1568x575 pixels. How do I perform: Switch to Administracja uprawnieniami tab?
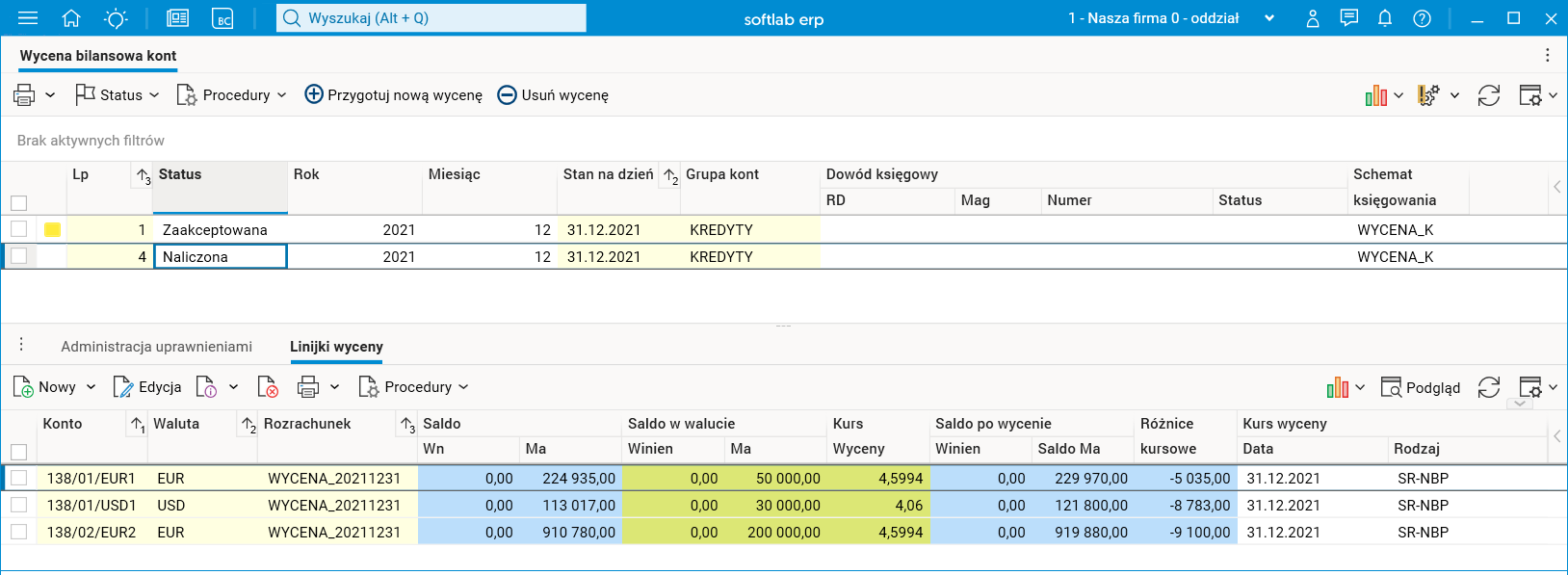[x=156, y=347]
